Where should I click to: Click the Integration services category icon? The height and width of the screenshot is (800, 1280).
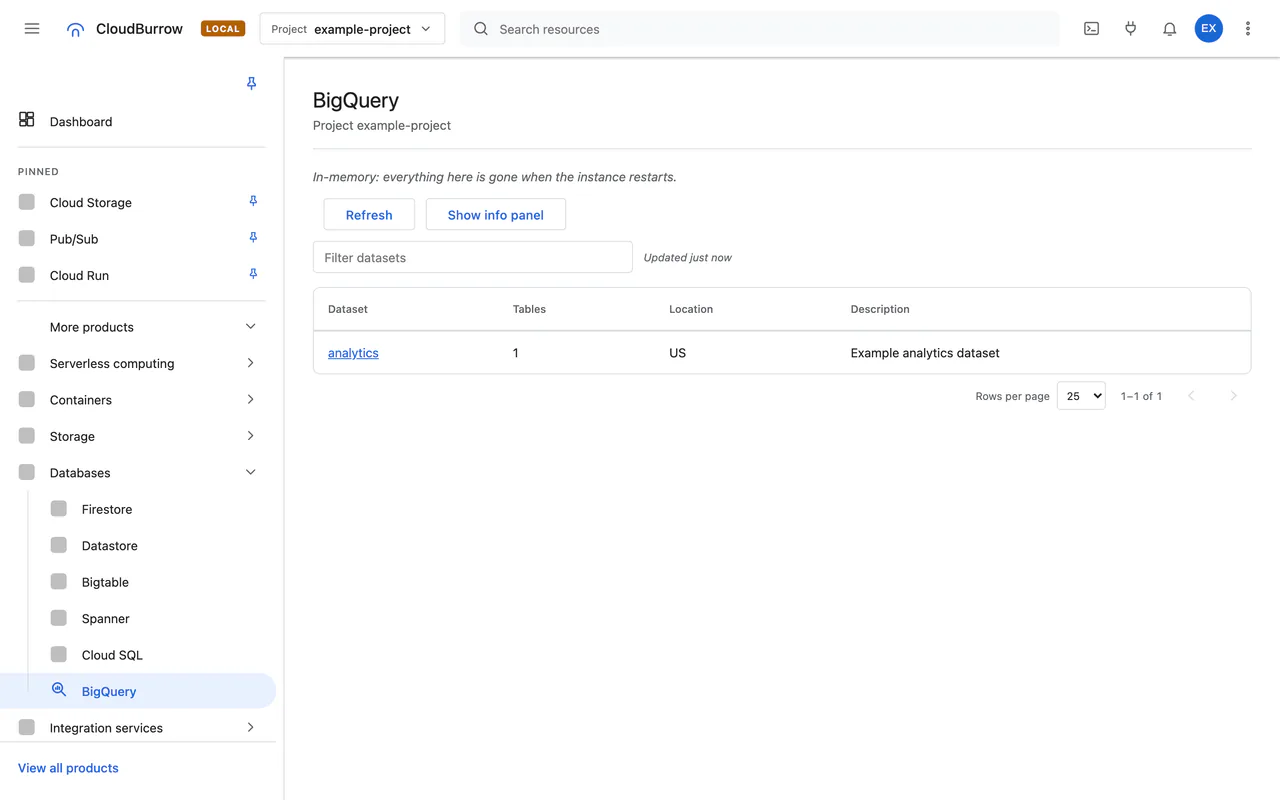pos(27,727)
